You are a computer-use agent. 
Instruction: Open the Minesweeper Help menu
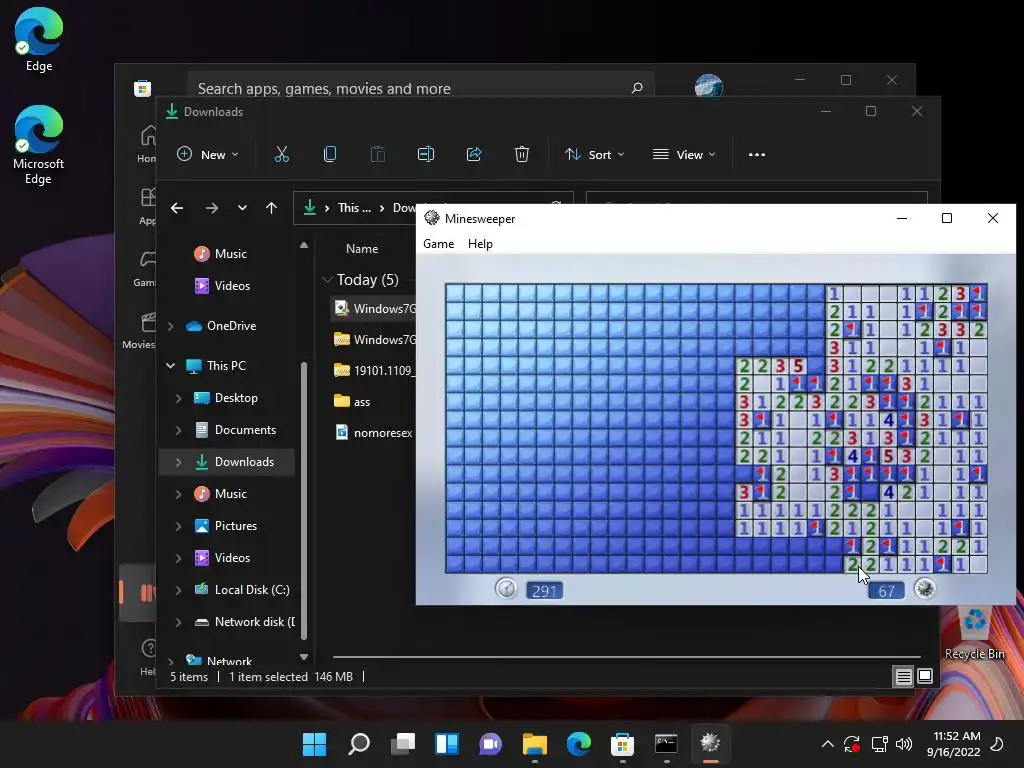point(480,244)
